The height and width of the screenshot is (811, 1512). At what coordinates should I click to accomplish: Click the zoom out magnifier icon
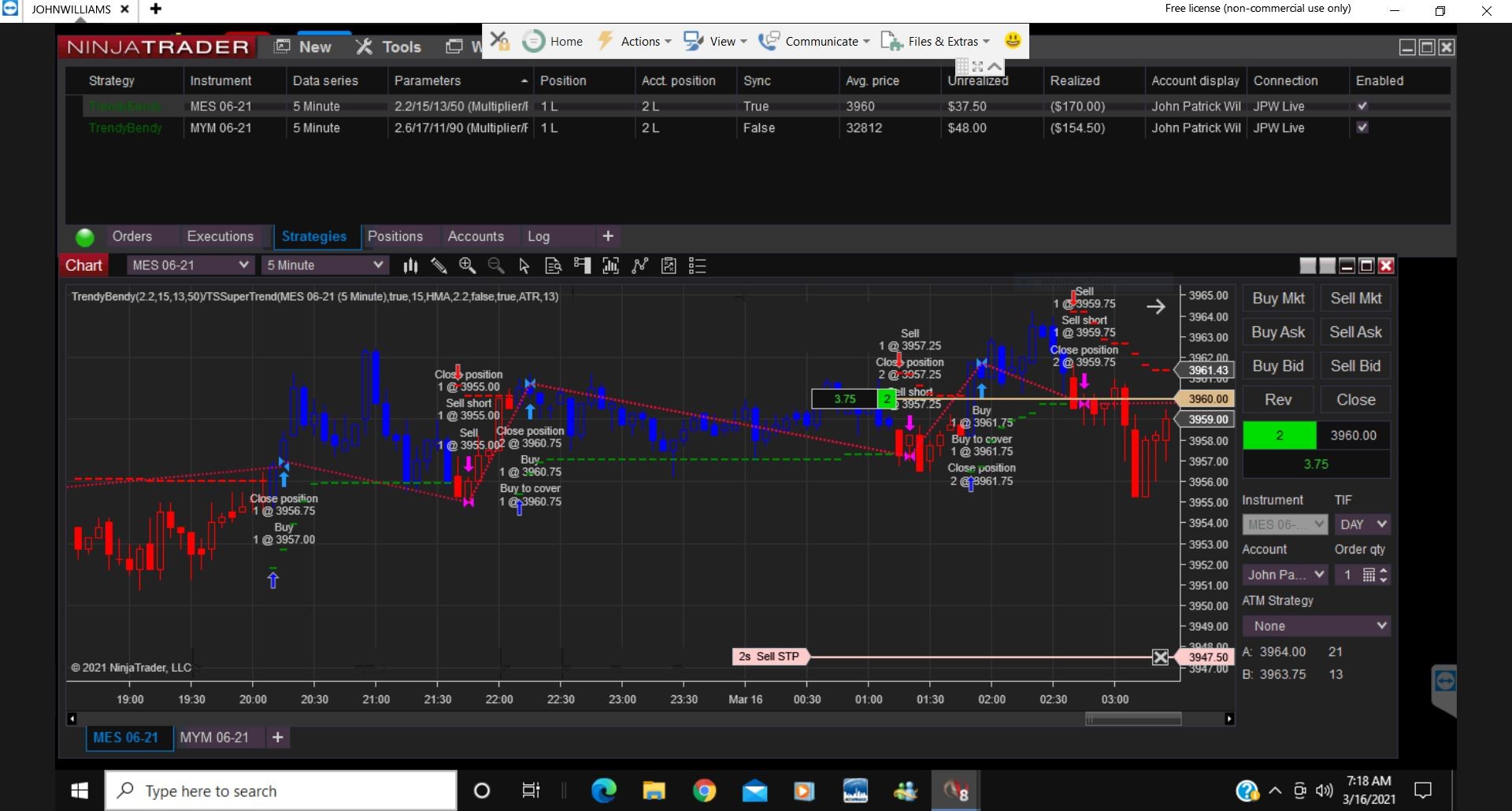496,266
